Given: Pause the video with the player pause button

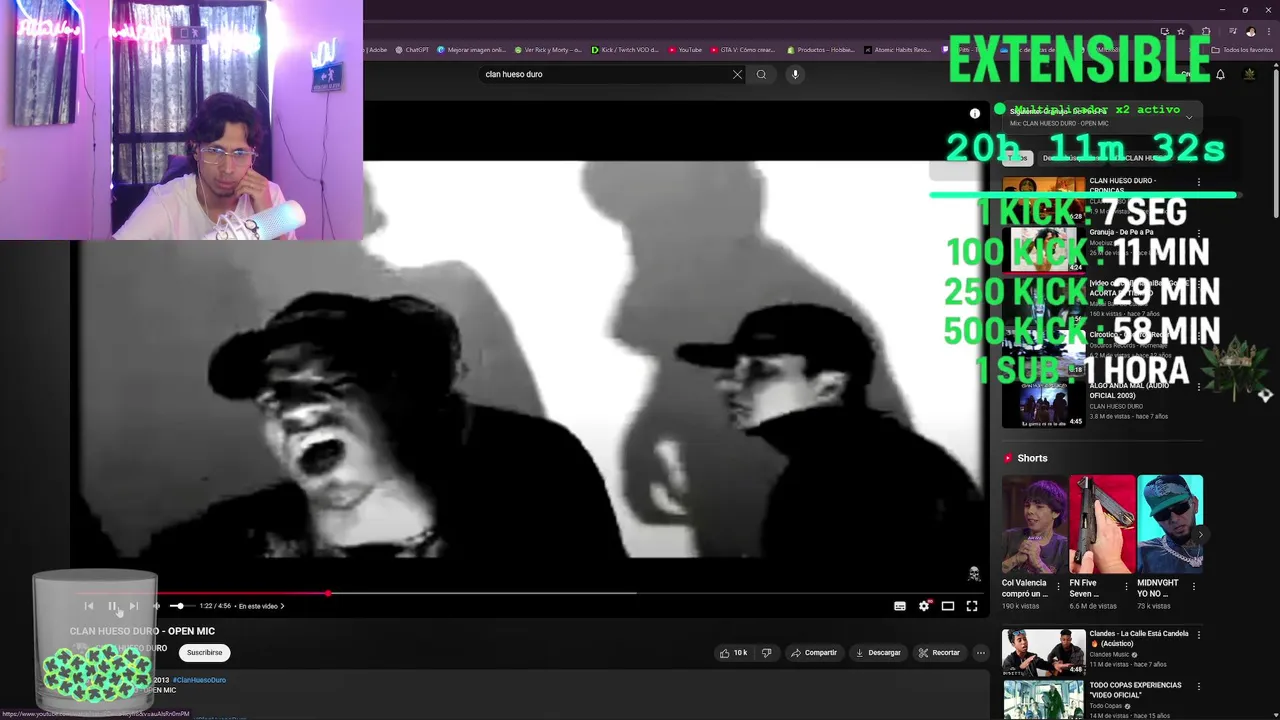Looking at the screenshot, I should pyautogui.click(x=112, y=606).
